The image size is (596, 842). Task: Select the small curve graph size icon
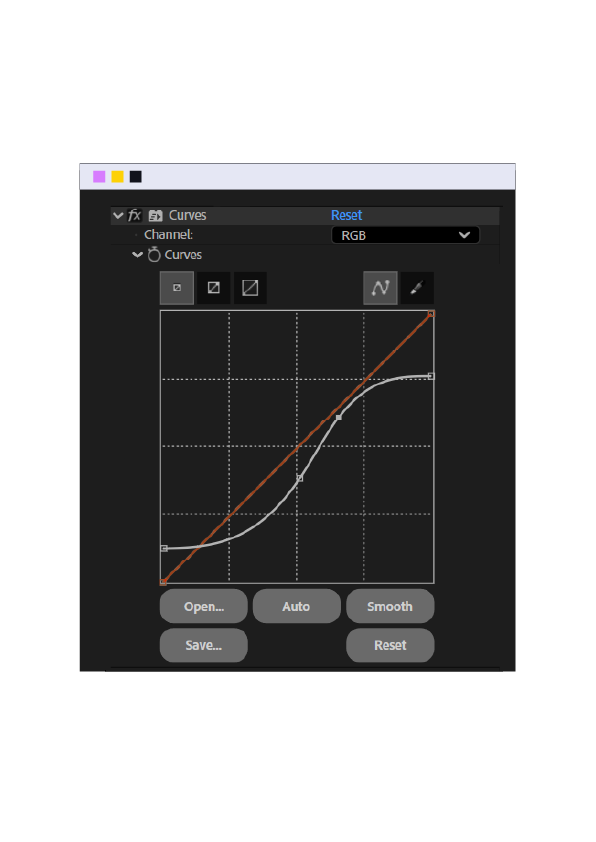pos(177,288)
